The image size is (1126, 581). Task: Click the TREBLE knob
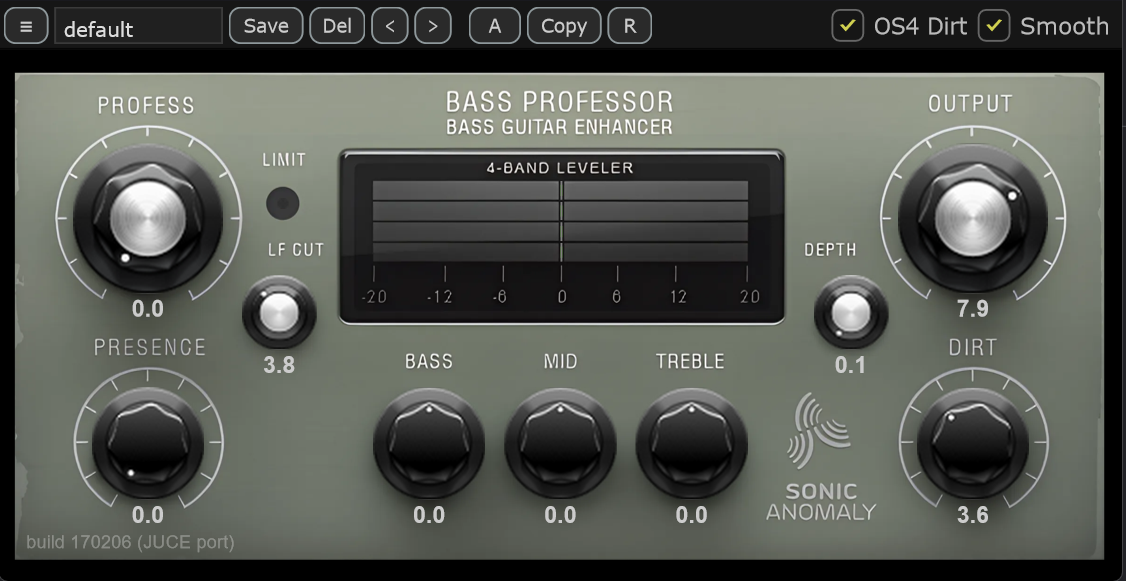692,443
